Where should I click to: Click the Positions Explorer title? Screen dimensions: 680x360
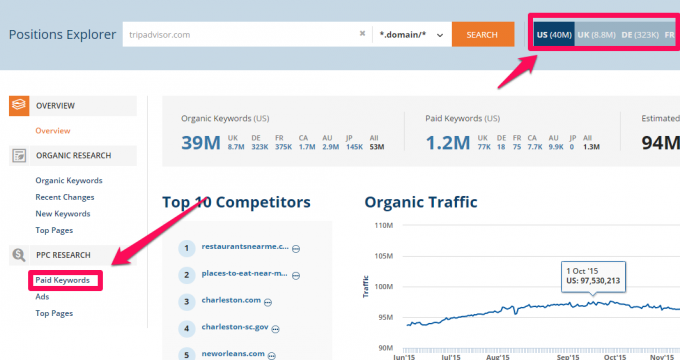coord(62,35)
